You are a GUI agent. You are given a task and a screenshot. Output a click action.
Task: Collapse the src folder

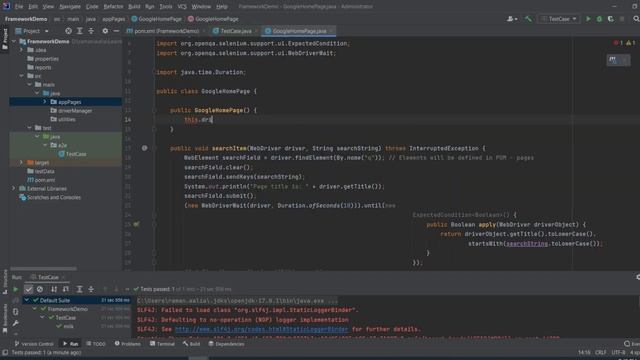pos(22,76)
